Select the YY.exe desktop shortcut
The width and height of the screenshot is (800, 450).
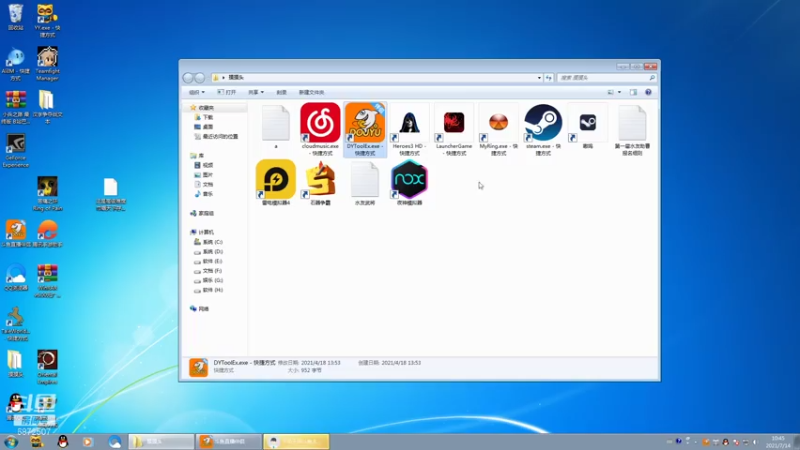point(47,20)
